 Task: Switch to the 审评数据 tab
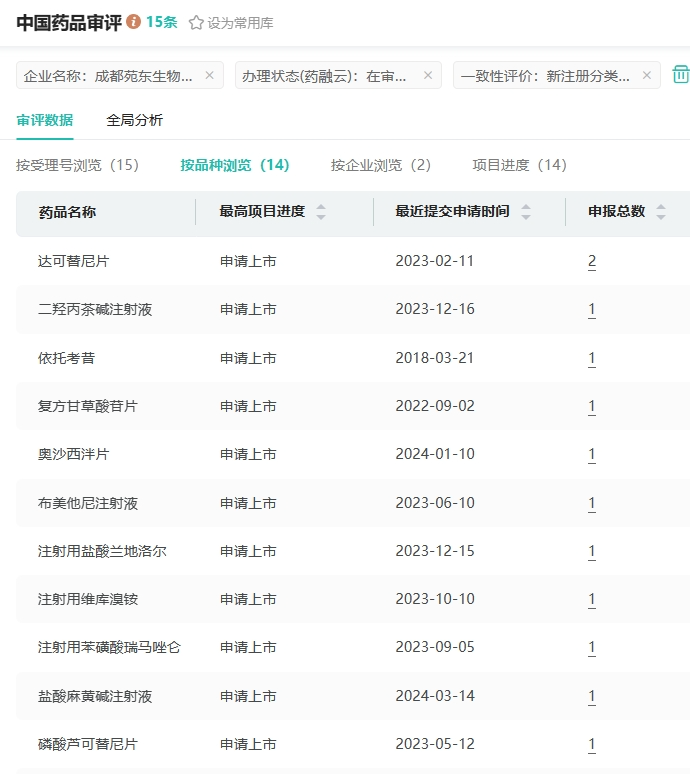tap(44, 120)
